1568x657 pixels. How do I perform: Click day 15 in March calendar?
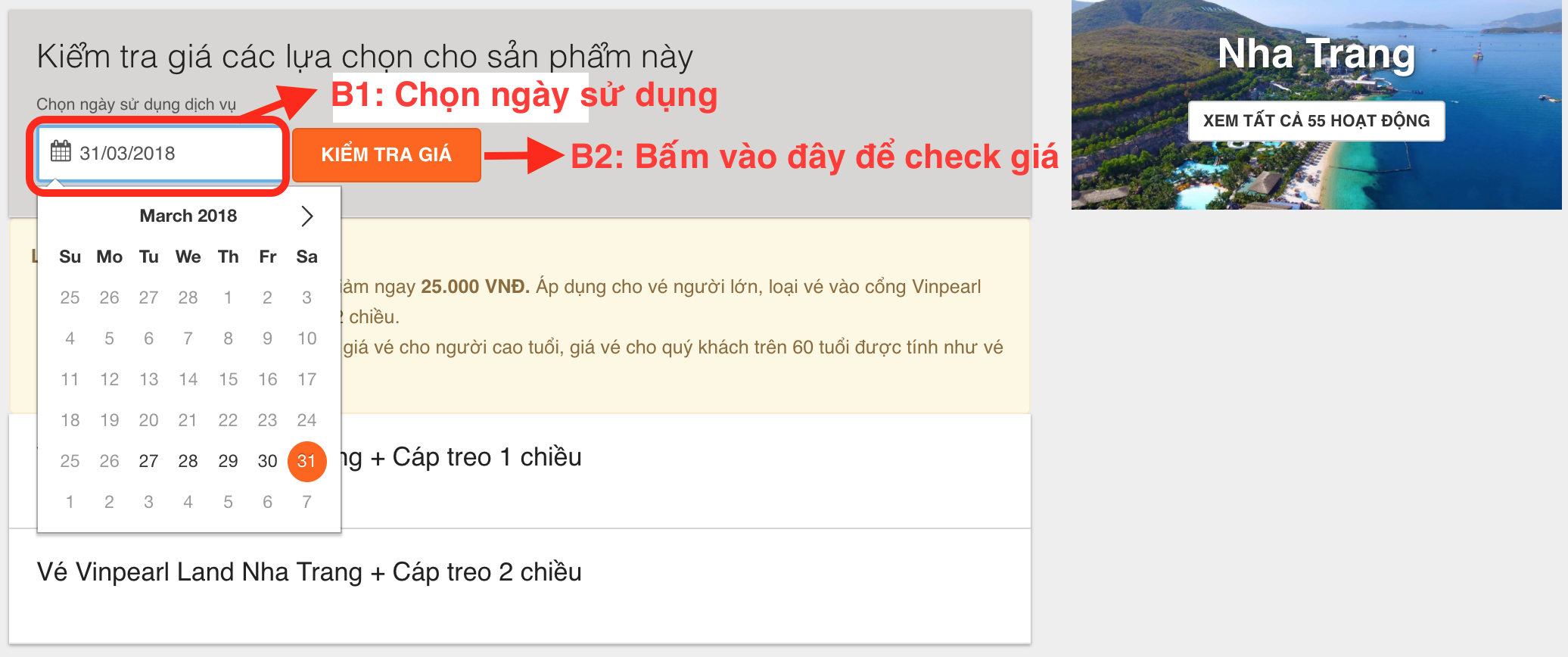(228, 379)
